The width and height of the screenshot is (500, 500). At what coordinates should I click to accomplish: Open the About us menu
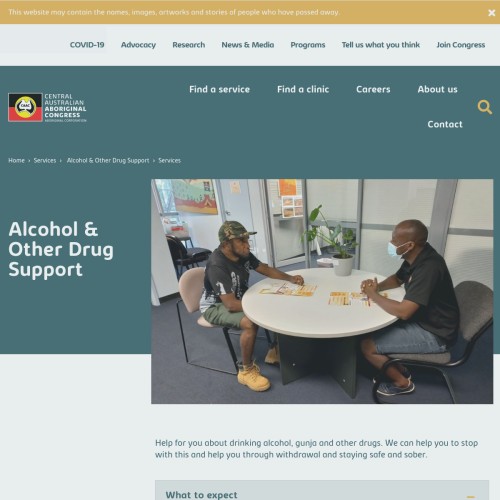click(x=437, y=89)
